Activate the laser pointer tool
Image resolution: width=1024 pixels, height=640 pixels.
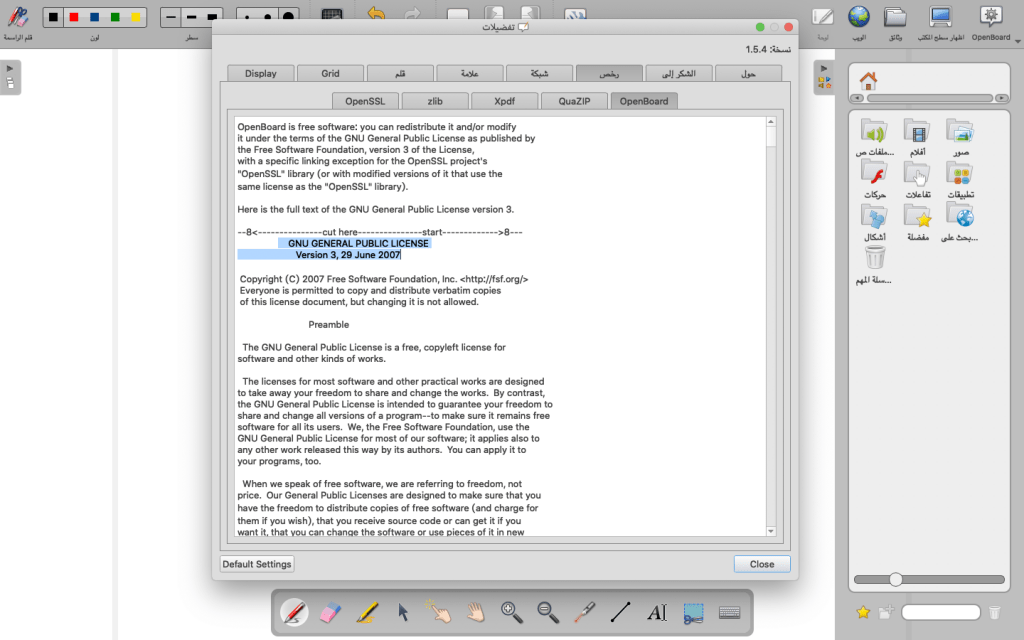pyautogui.click(x=585, y=612)
